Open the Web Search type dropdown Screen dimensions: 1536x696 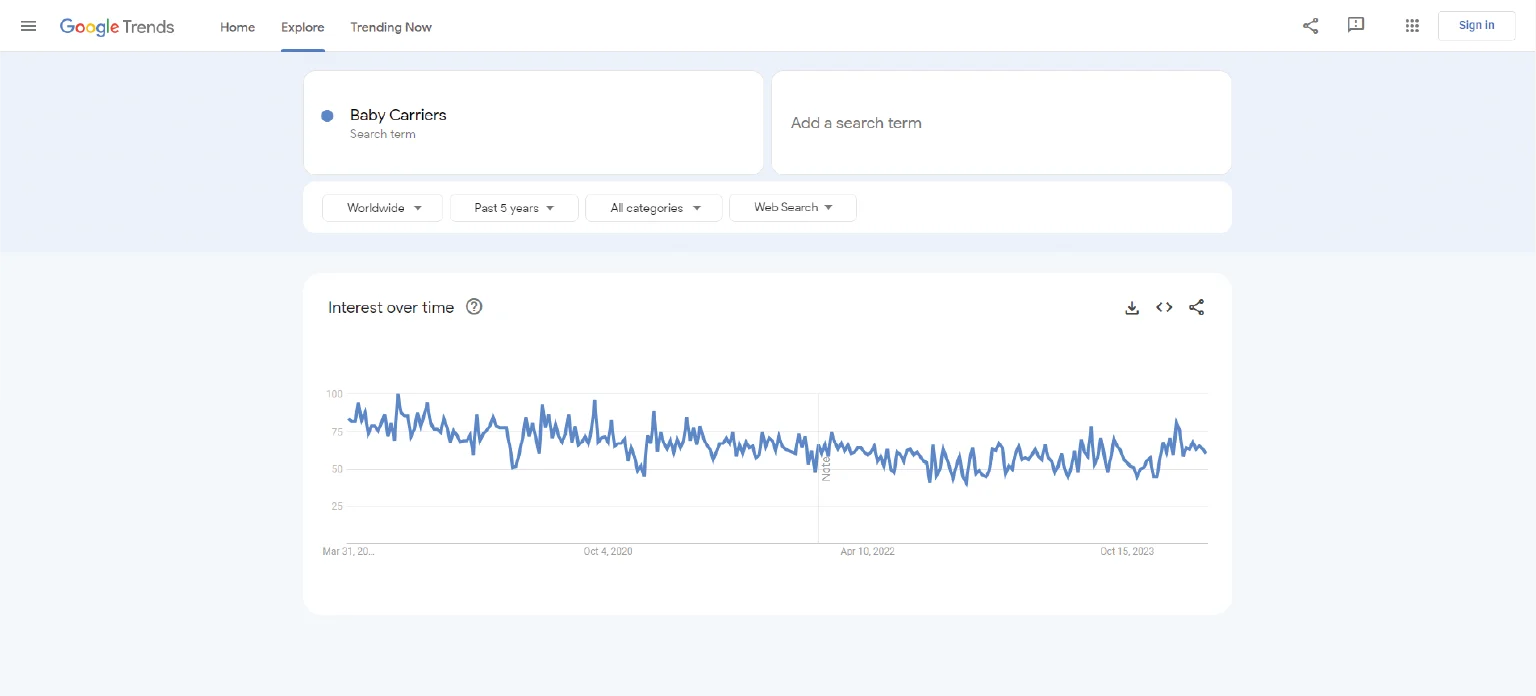coord(793,208)
